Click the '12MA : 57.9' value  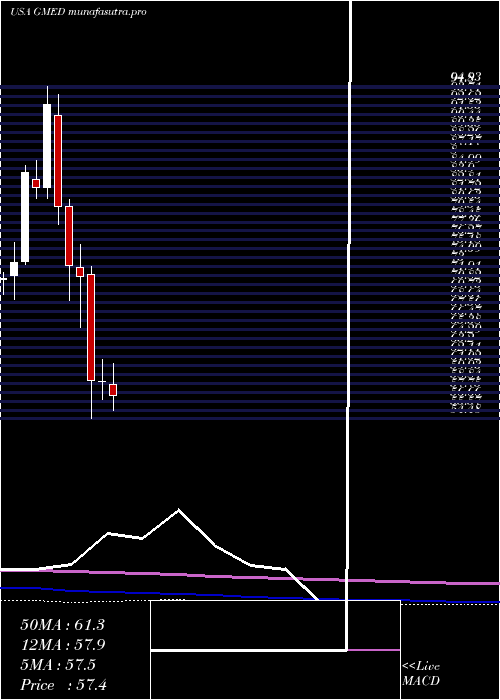click(62, 645)
